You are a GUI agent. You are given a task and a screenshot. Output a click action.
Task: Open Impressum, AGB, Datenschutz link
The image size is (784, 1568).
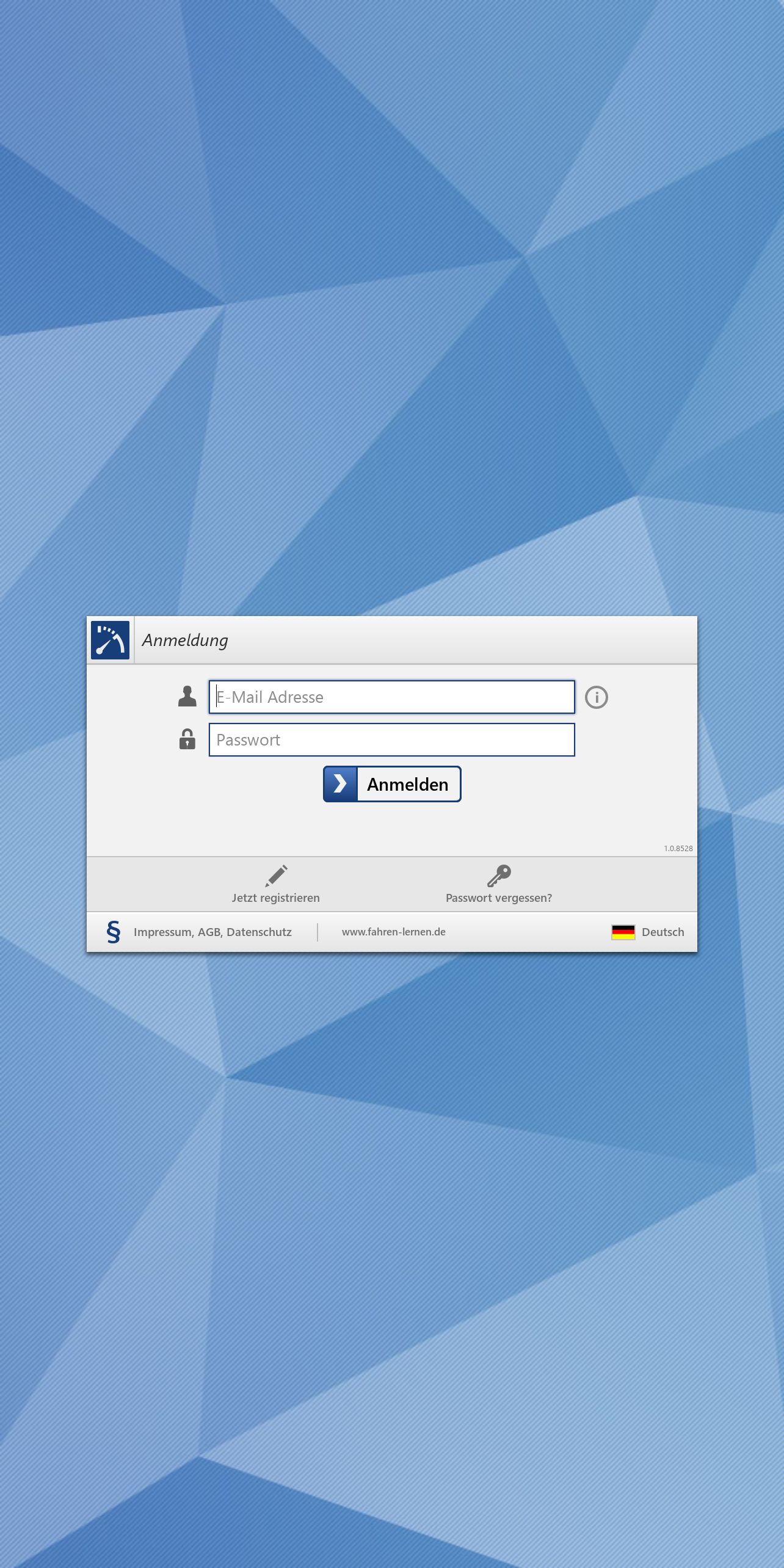click(212, 932)
